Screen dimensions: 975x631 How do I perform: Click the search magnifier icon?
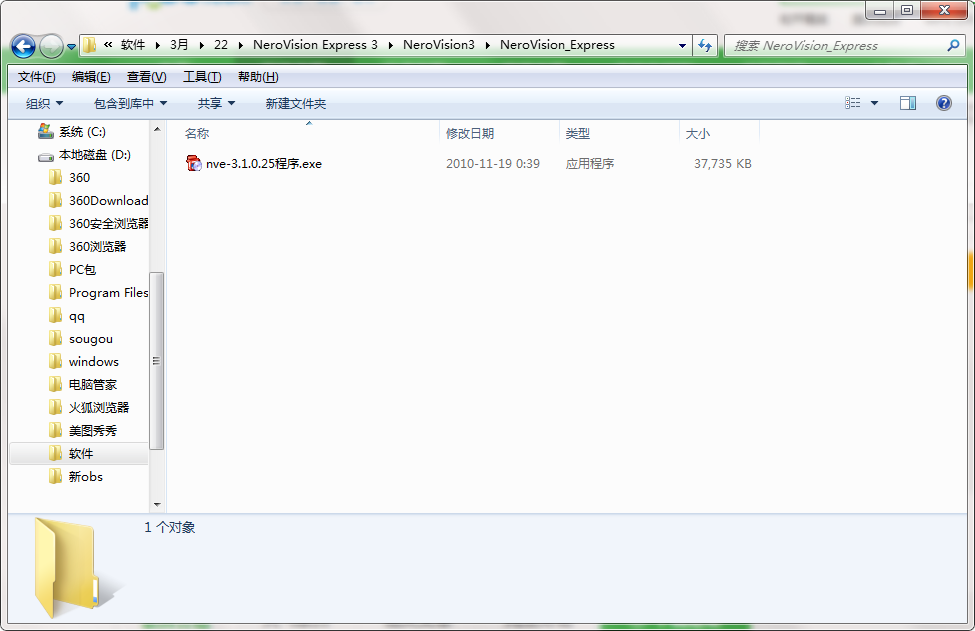pos(953,45)
